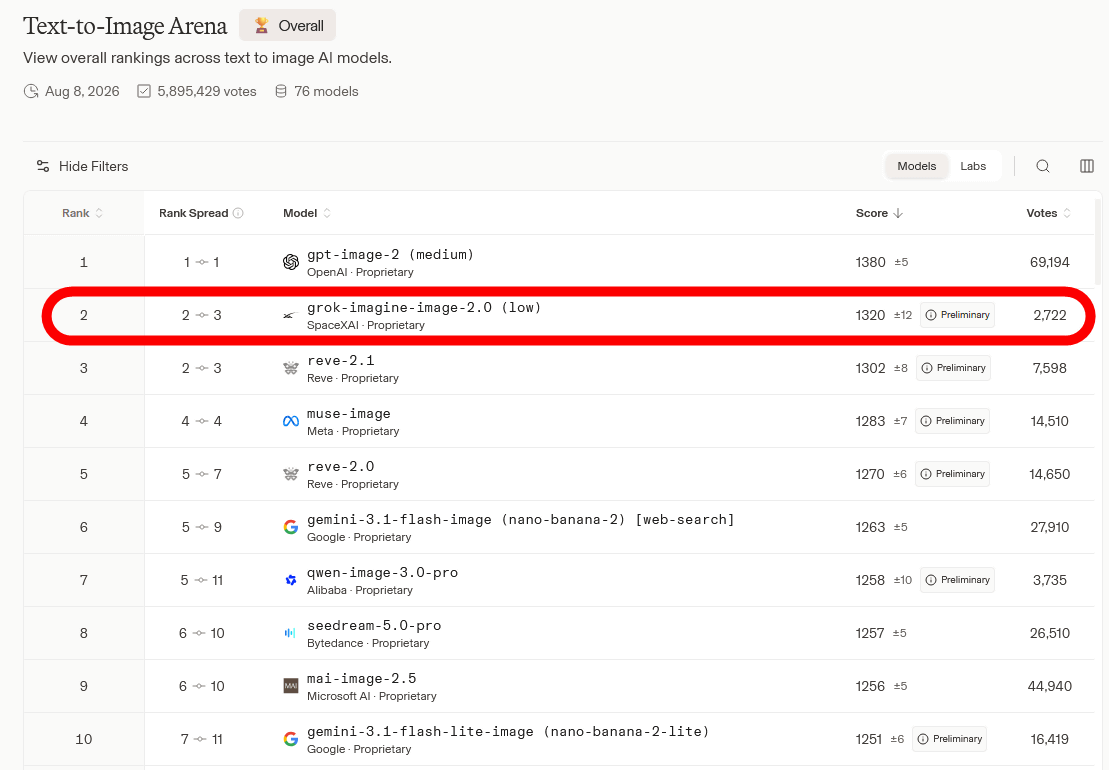Click the 76 models text
The width and height of the screenshot is (1109, 770).
tap(326, 91)
